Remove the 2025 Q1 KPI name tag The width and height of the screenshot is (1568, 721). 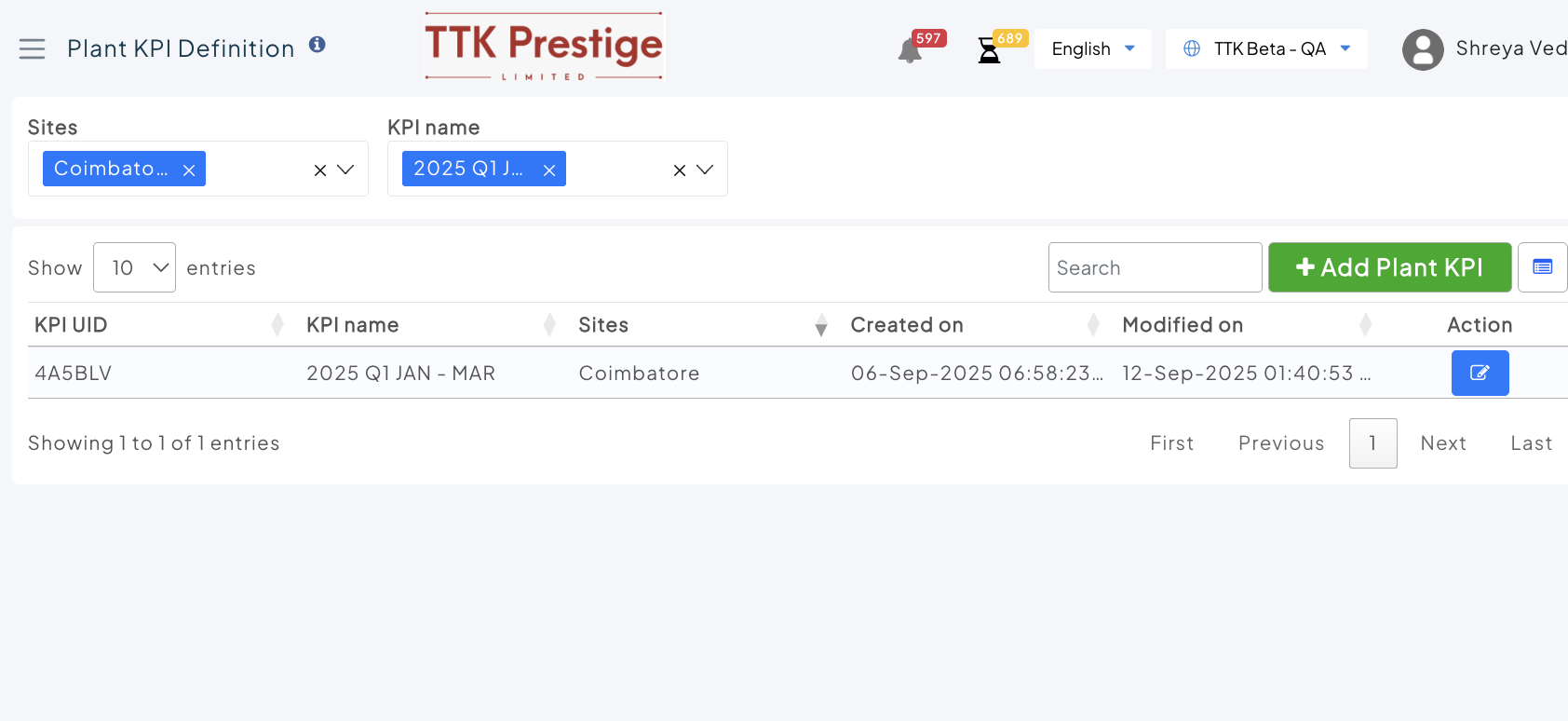[549, 170]
